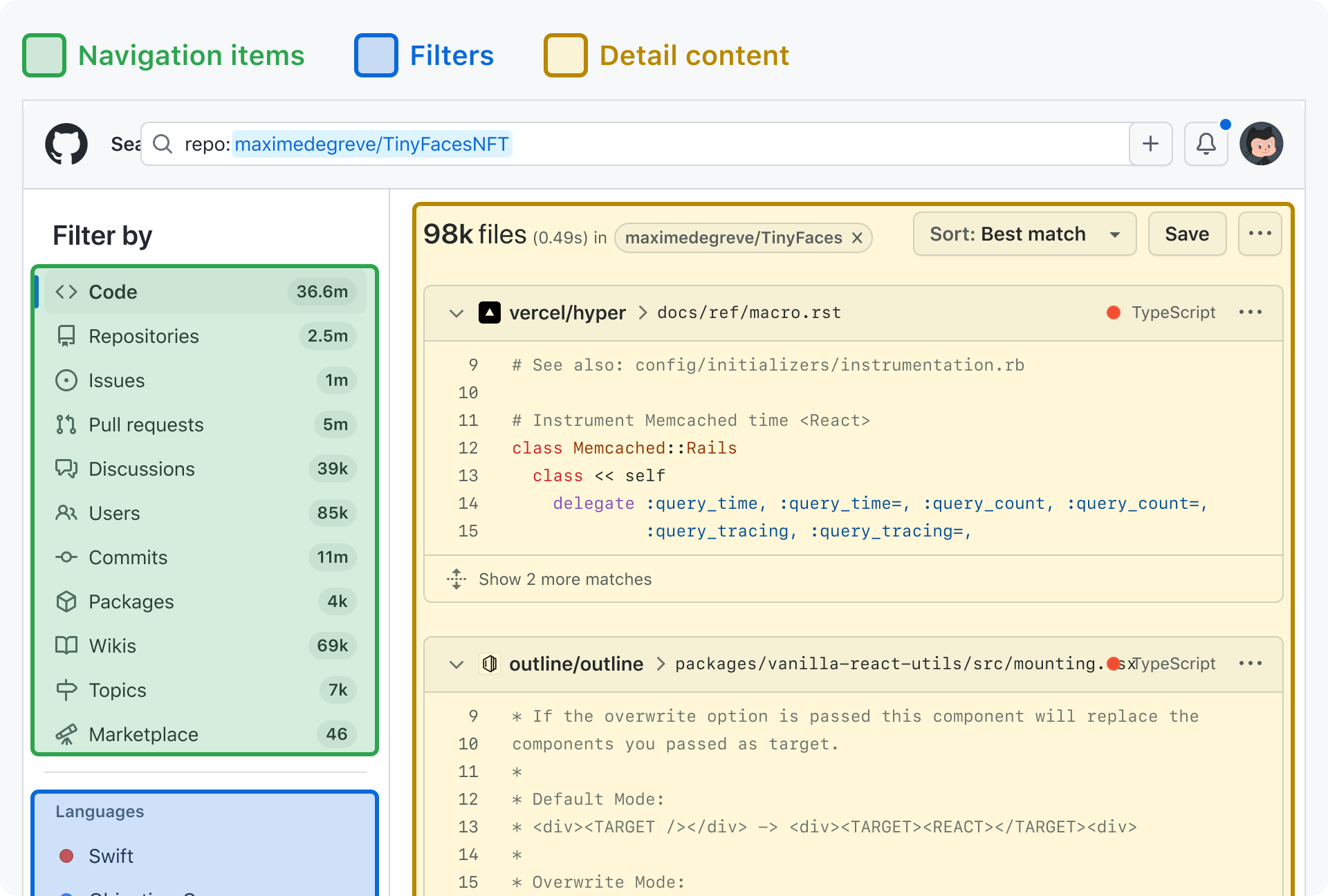Select the Pull requests filter

205,424
